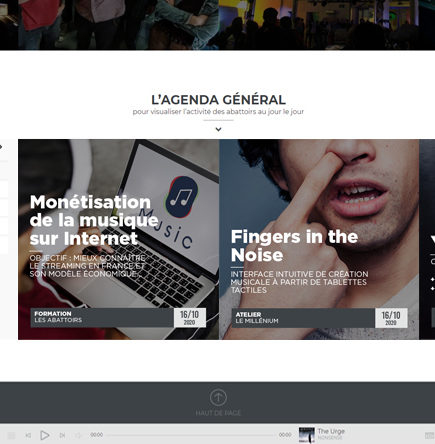
Task: Click the chevron below L'Agenda Général subtitle
Action: [218, 129]
